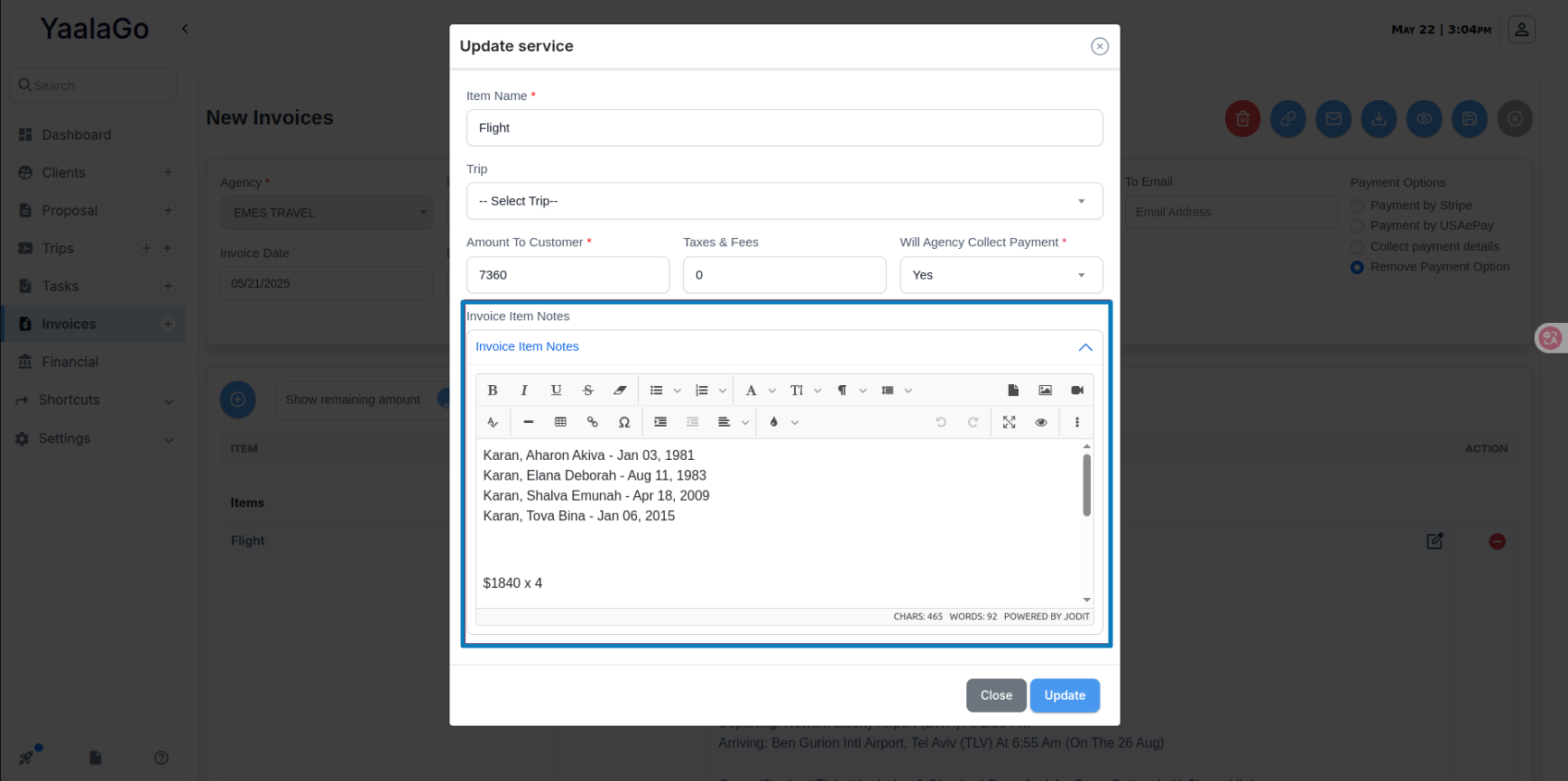Viewport: 1568px width, 781px height.
Task: Insert a numbered list
Action: (702, 390)
